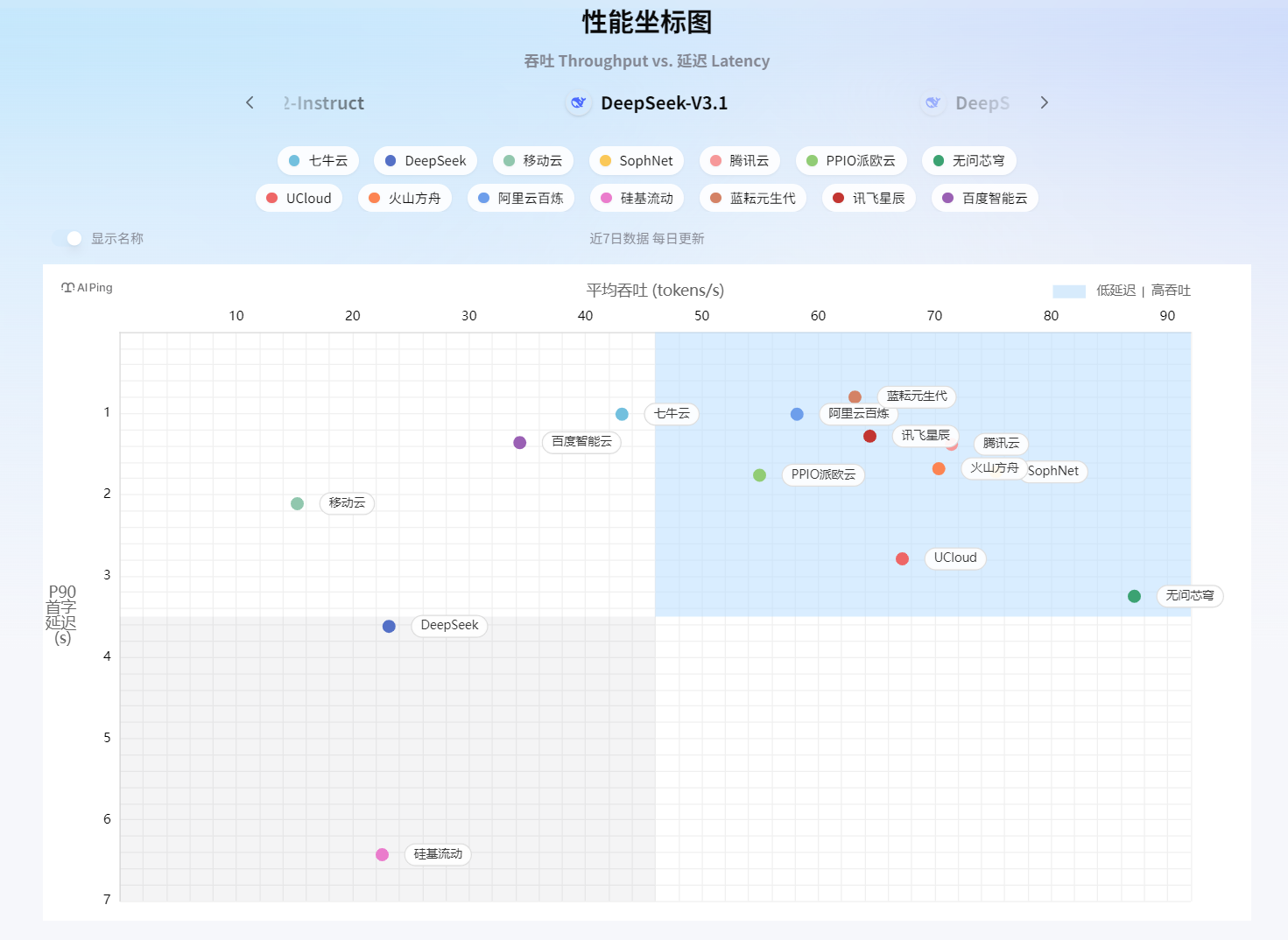Switch to the partially shown Instruct model tab

pyautogui.click(x=323, y=103)
